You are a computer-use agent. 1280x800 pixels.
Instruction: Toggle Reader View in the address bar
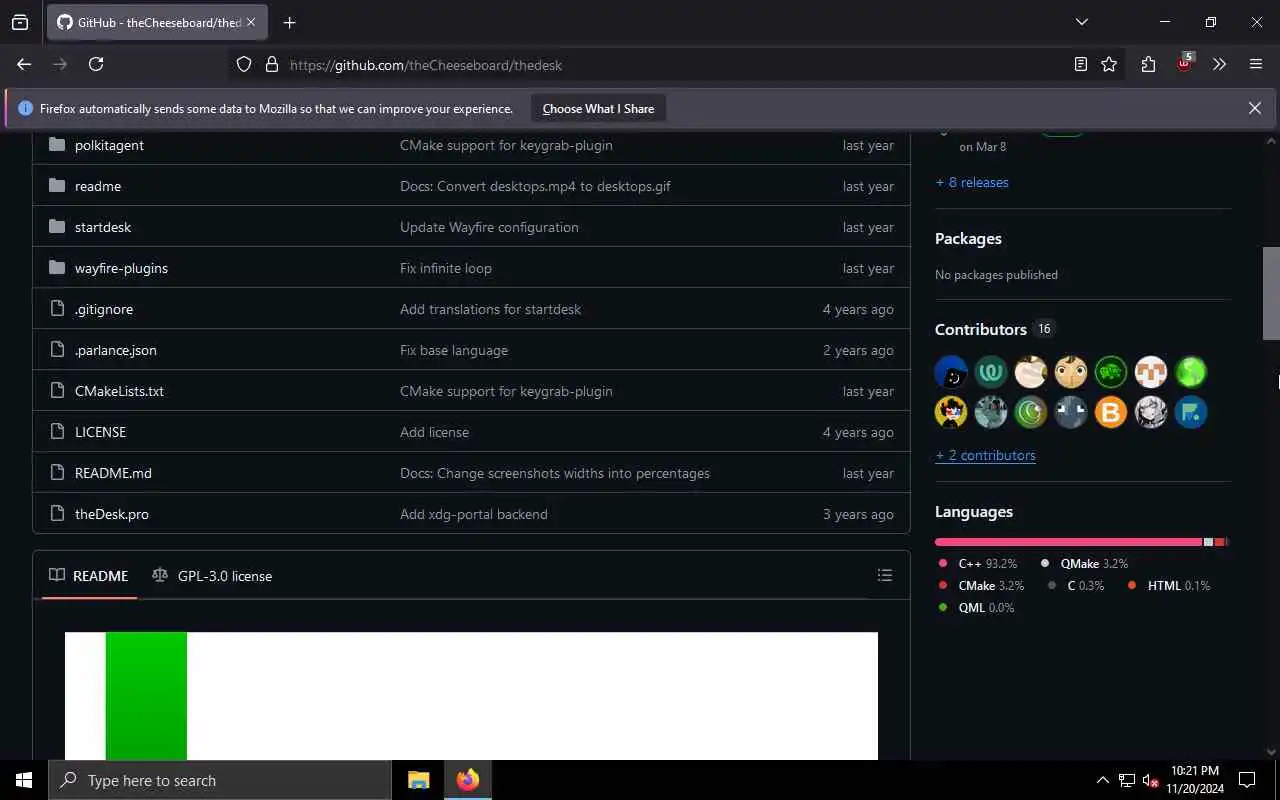pos(1080,64)
